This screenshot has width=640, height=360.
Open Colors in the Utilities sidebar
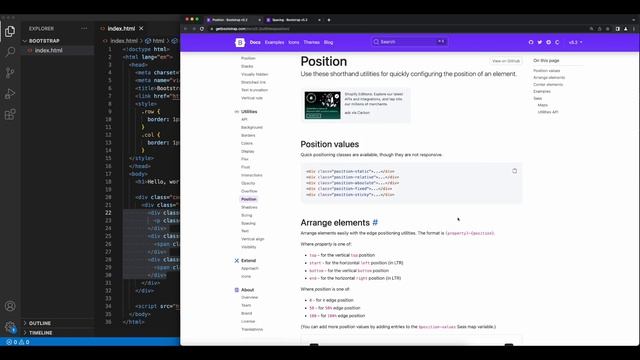247,143
